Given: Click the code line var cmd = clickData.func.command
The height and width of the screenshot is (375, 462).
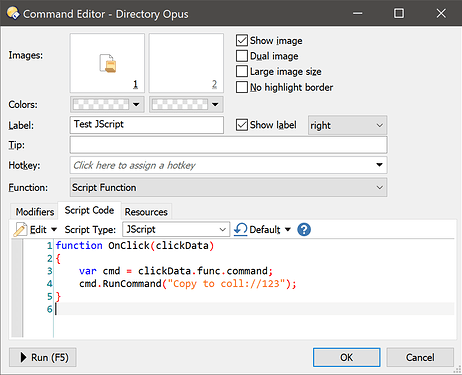Looking at the screenshot, I should click(x=176, y=271).
